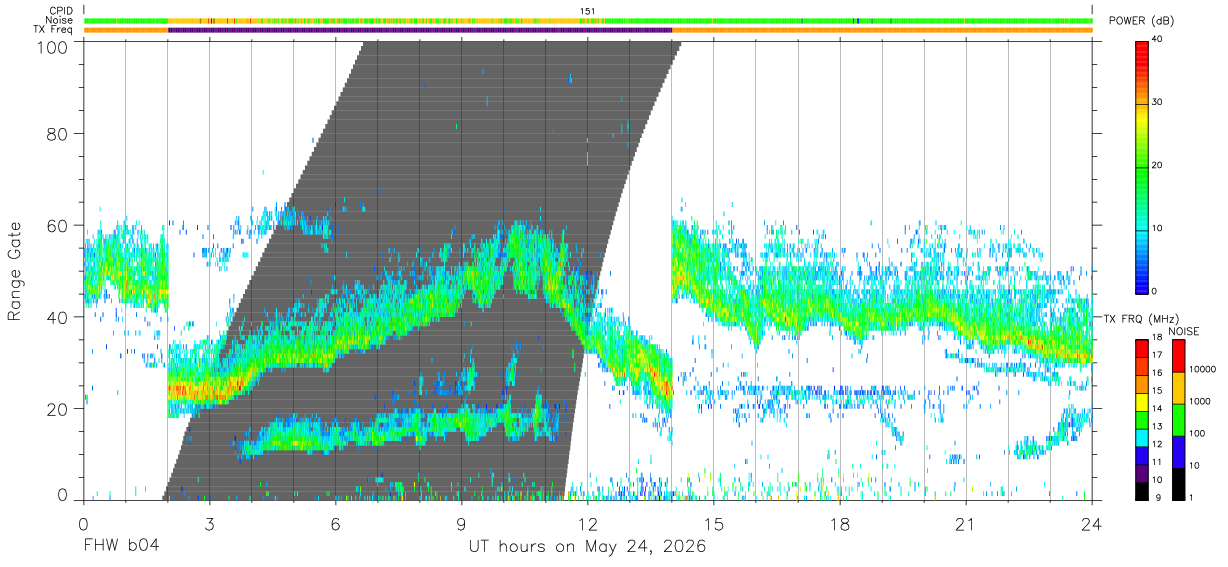Click the range gate 40 tick label

click(58, 317)
